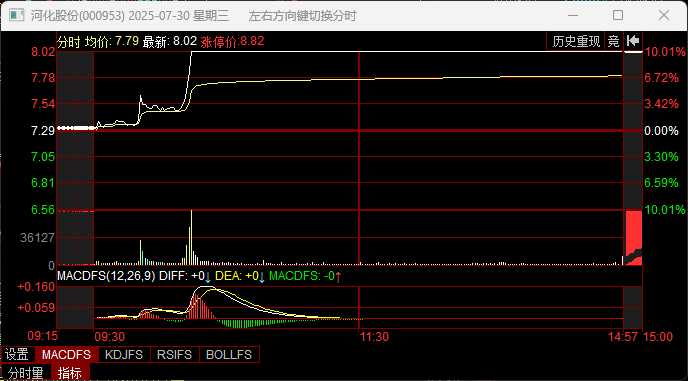Maximize the window with the square icon

(x=618, y=15)
